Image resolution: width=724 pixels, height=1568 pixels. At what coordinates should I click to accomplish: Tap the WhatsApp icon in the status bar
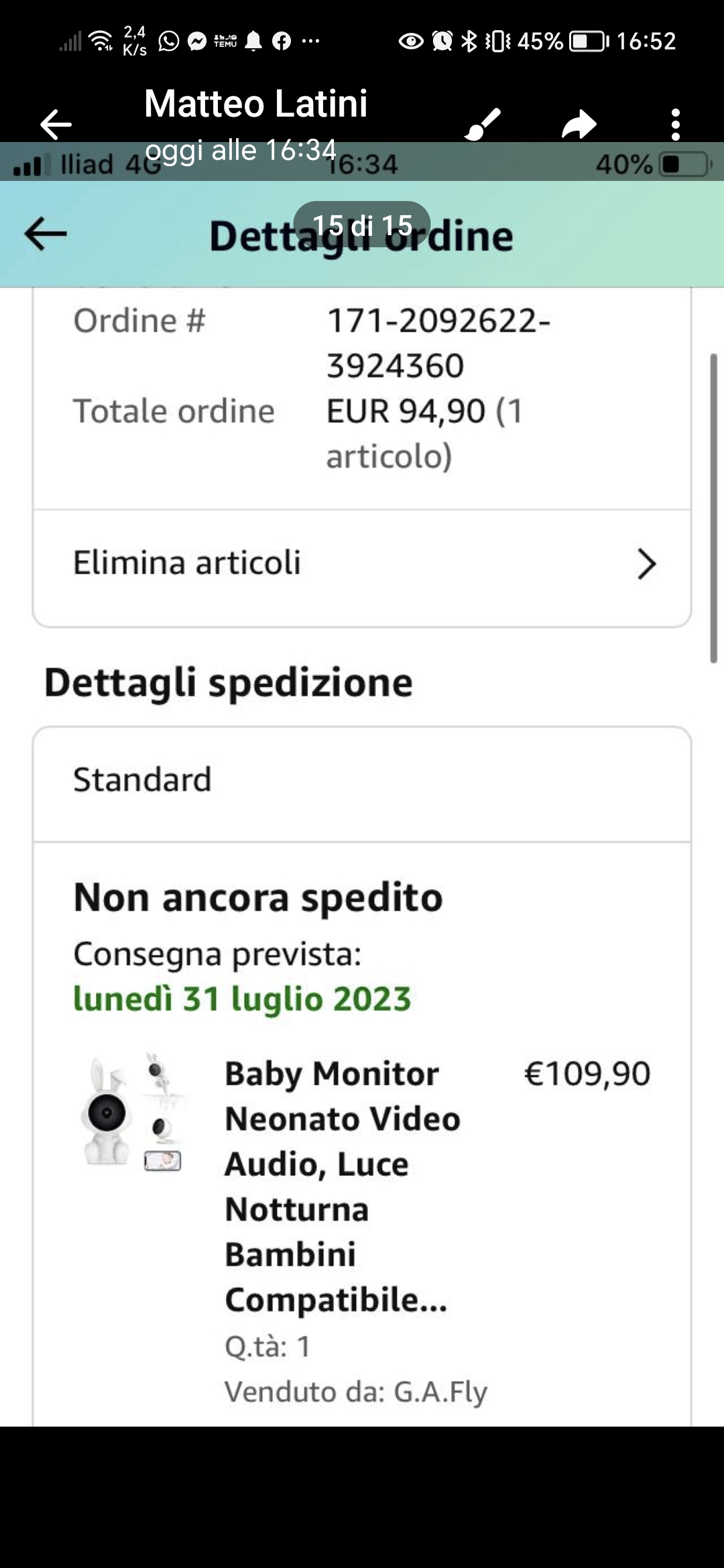point(169,42)
